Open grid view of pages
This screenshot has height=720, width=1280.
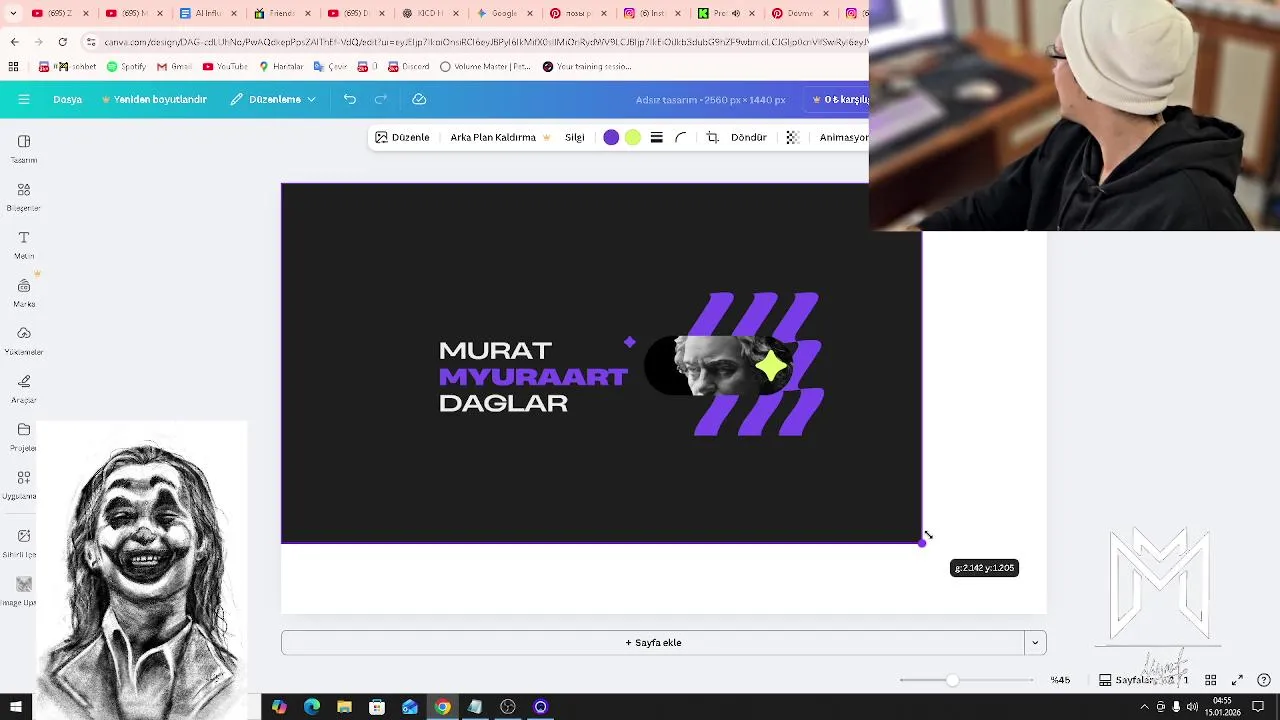click(1210, 680)
